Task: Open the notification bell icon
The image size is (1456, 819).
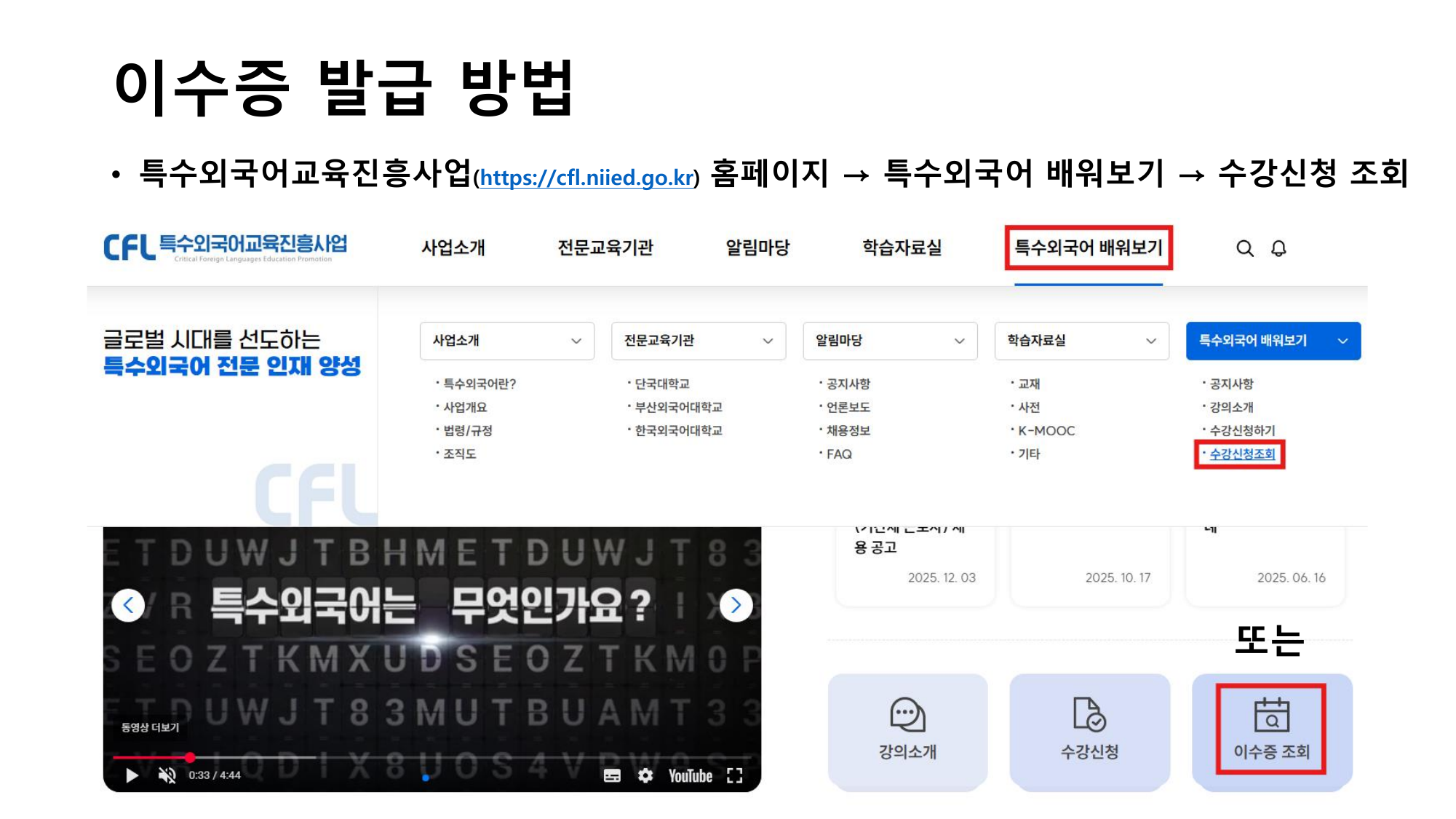Action: 1278,249
